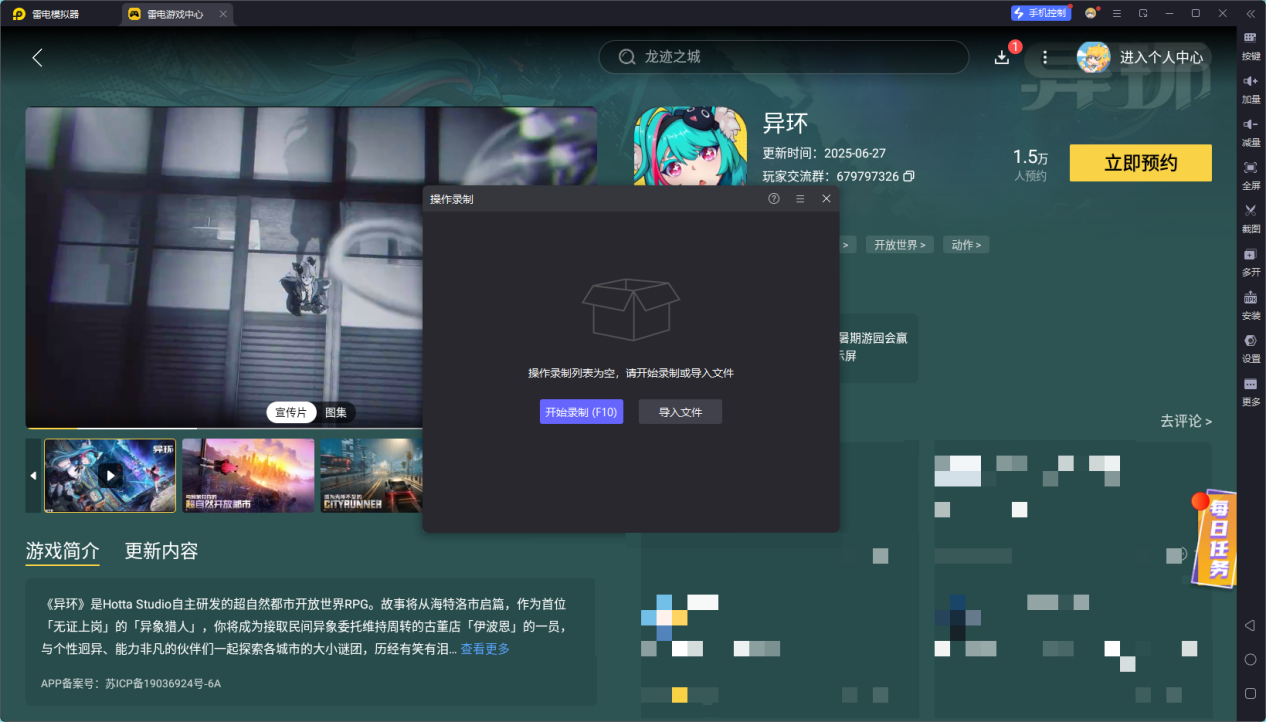Click the main promo video preview
This screenshot has width=1266, height=722.
(311, 266)
